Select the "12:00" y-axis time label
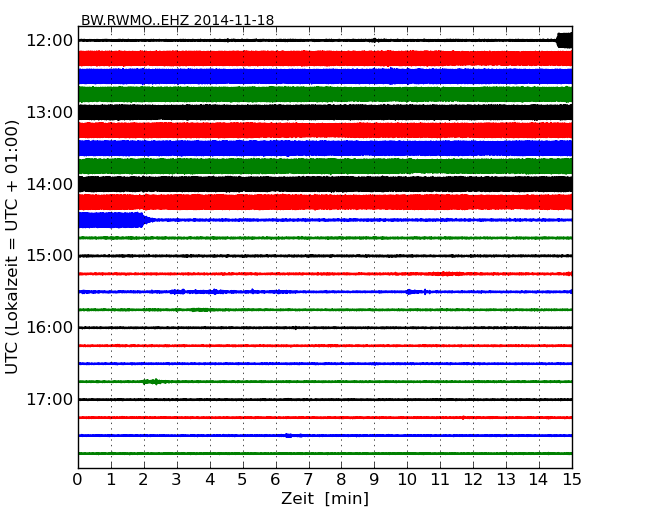Image resolution: width=650 pixels, height=520 pixels. click(49, 41)
